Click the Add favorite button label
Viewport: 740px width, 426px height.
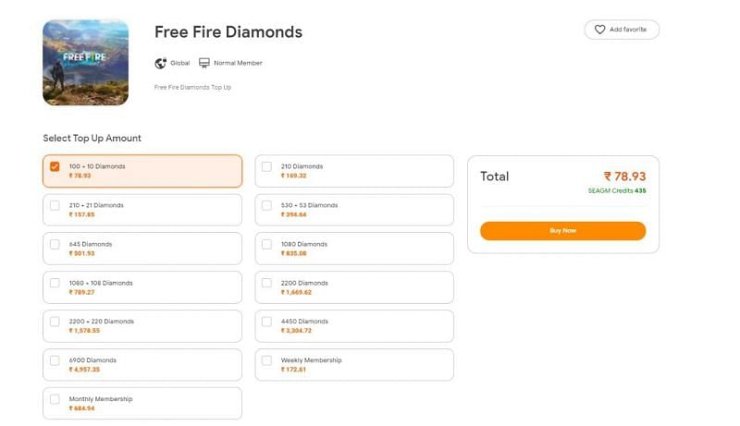[628, 30]
